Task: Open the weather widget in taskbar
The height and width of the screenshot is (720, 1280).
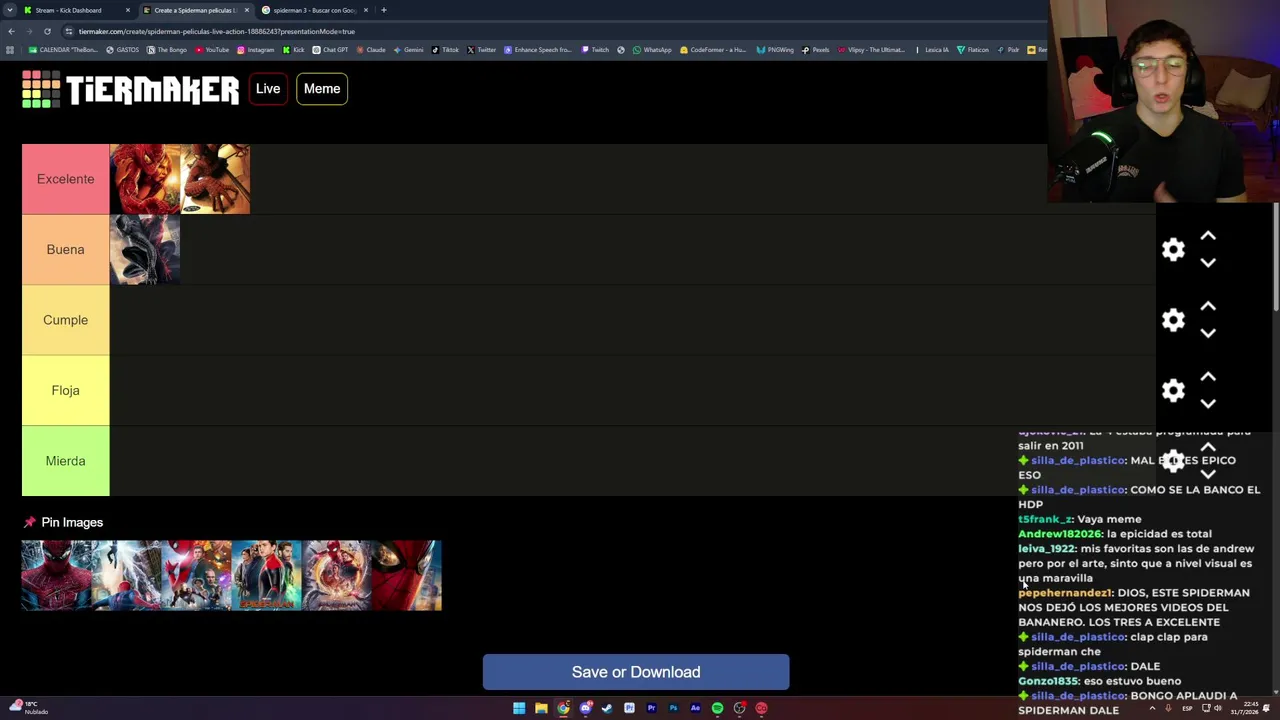Action: point(28,708)
